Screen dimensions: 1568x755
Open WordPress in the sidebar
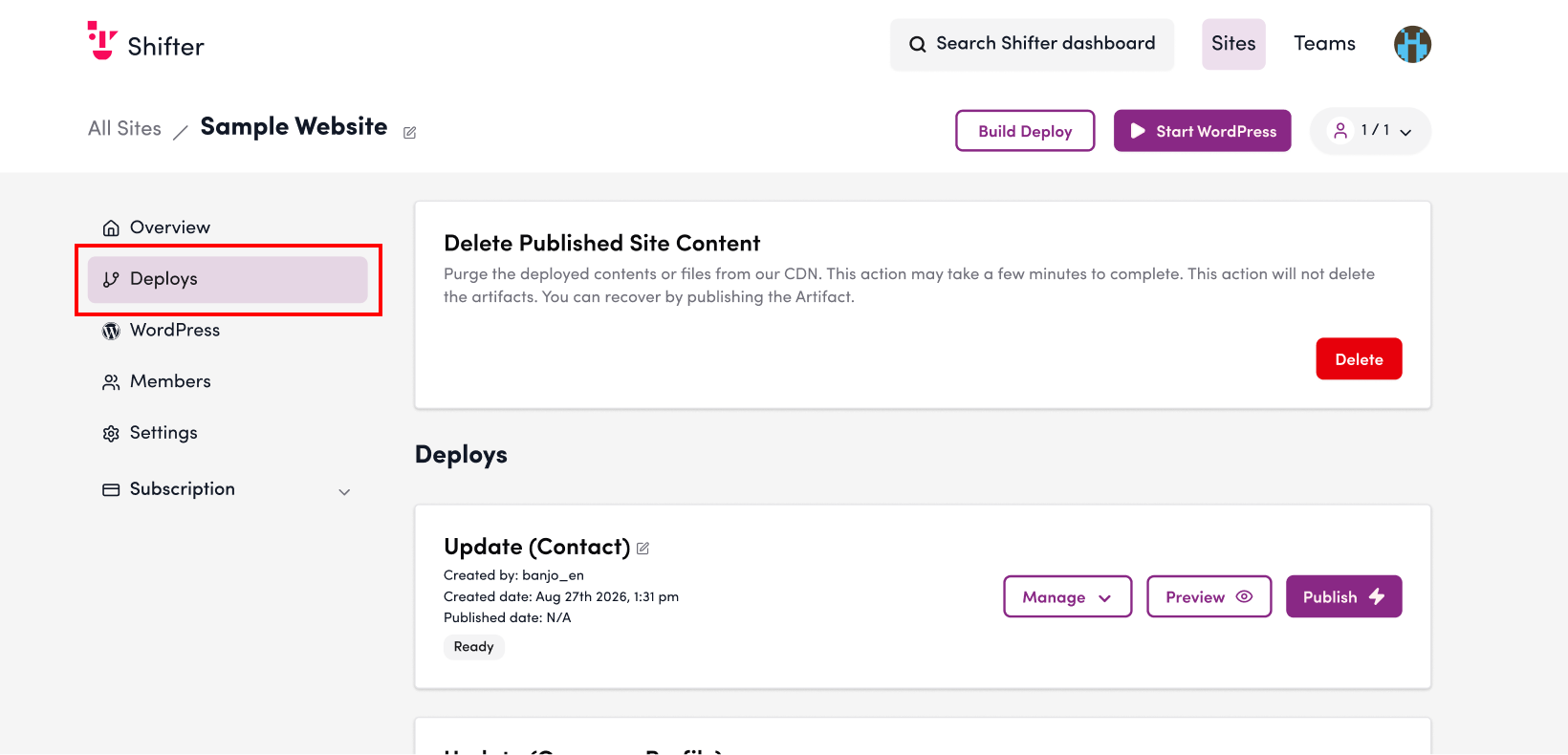228,330
